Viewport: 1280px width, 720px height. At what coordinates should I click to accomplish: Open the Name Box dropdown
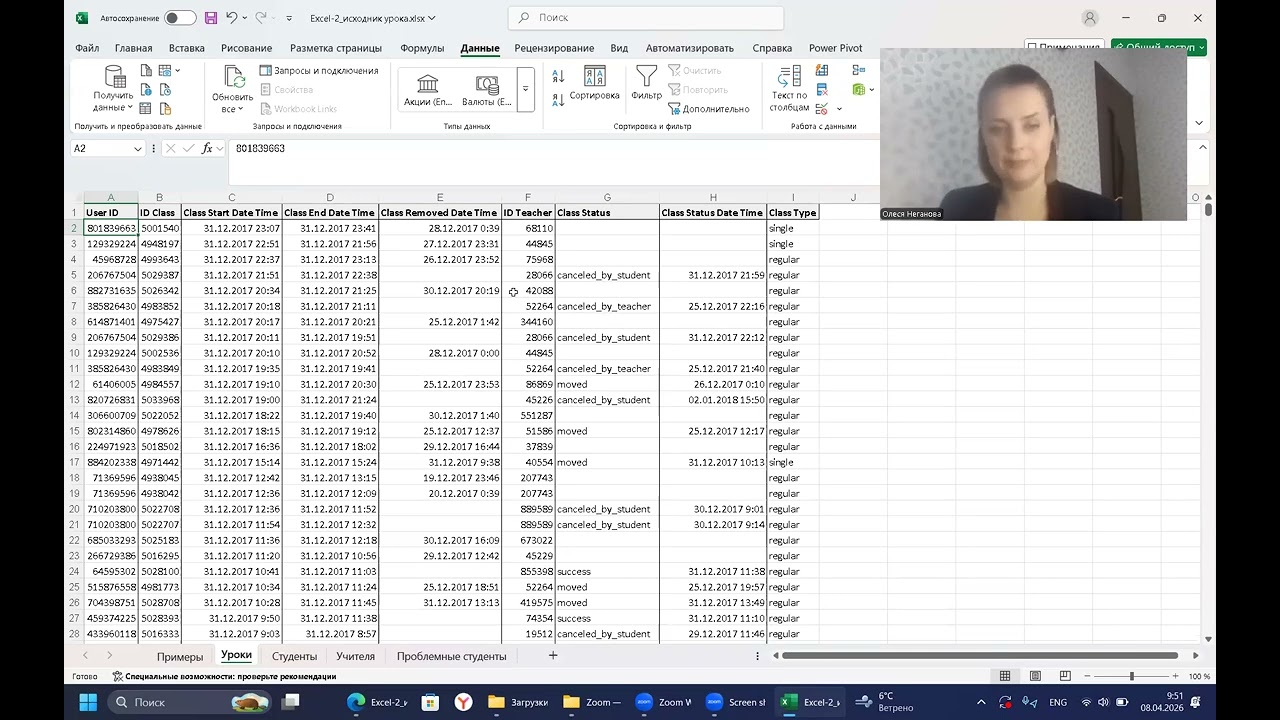(x=138, y=149)
